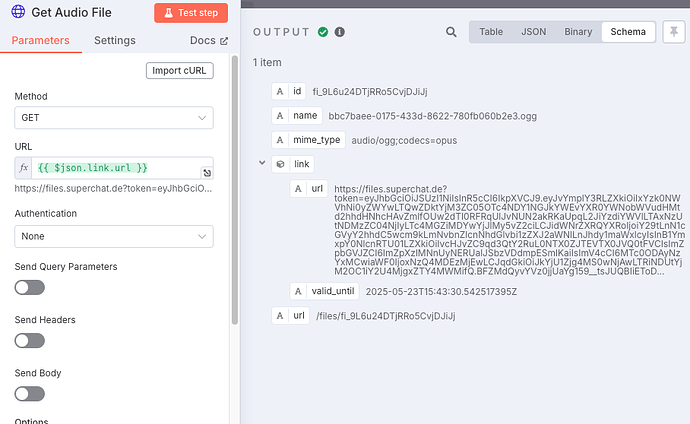Image resolution: width=690 pixels, height=424 pixels.
Task: Click the 1 item count label
Action: pyautogui.click(x=267, y=62)
